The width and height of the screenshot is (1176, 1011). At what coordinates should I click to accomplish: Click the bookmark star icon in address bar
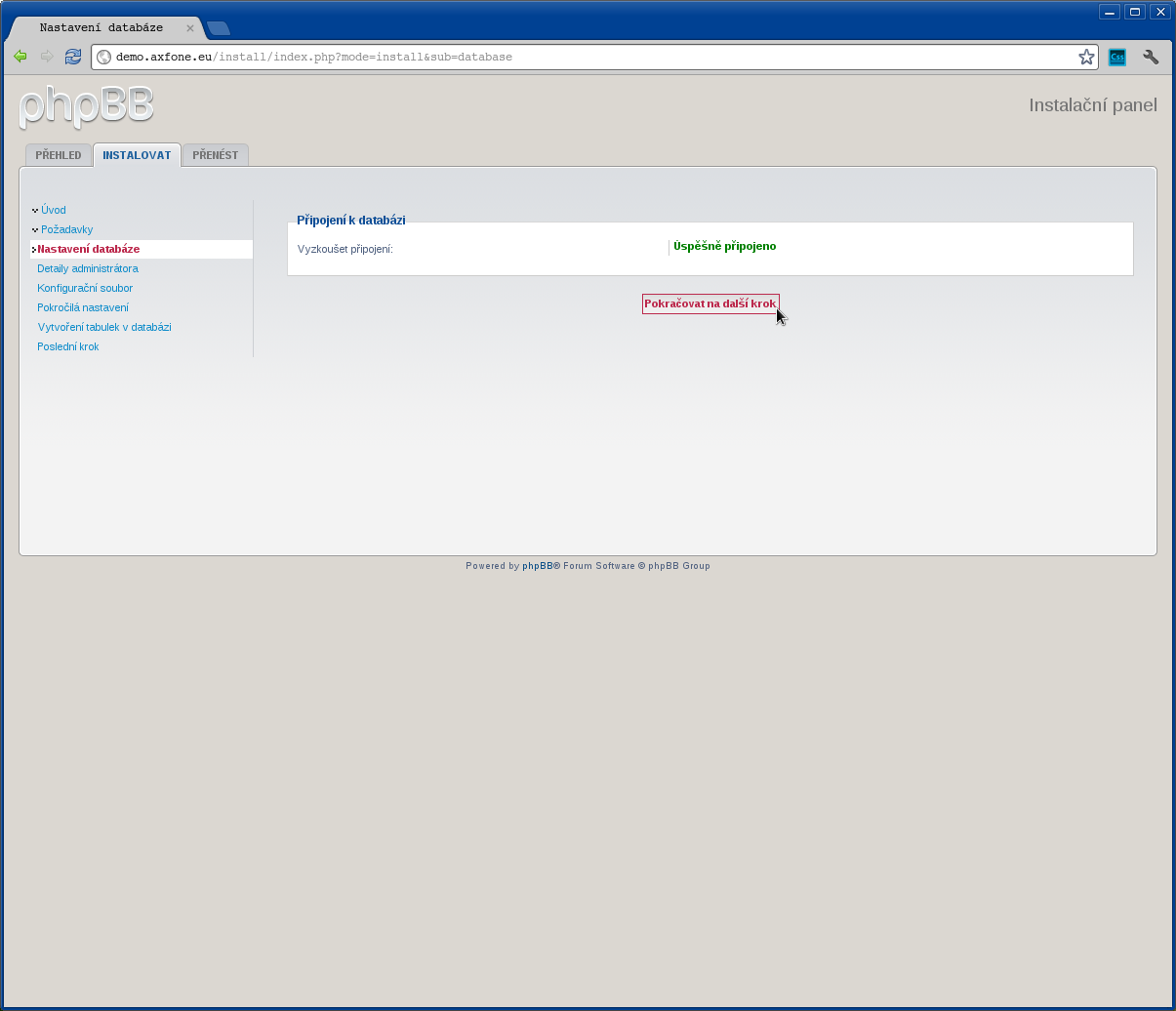tap(1085, 57)
